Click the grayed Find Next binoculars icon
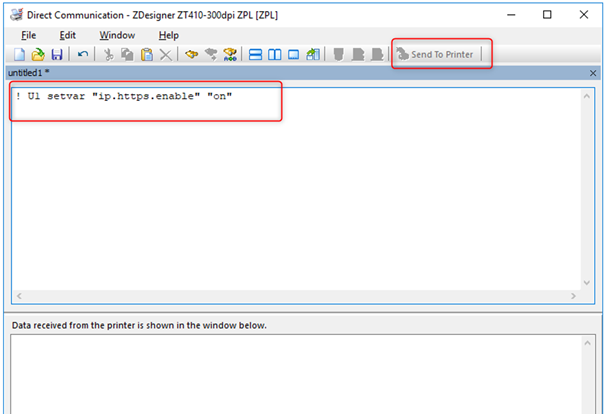 coord(211,54)
